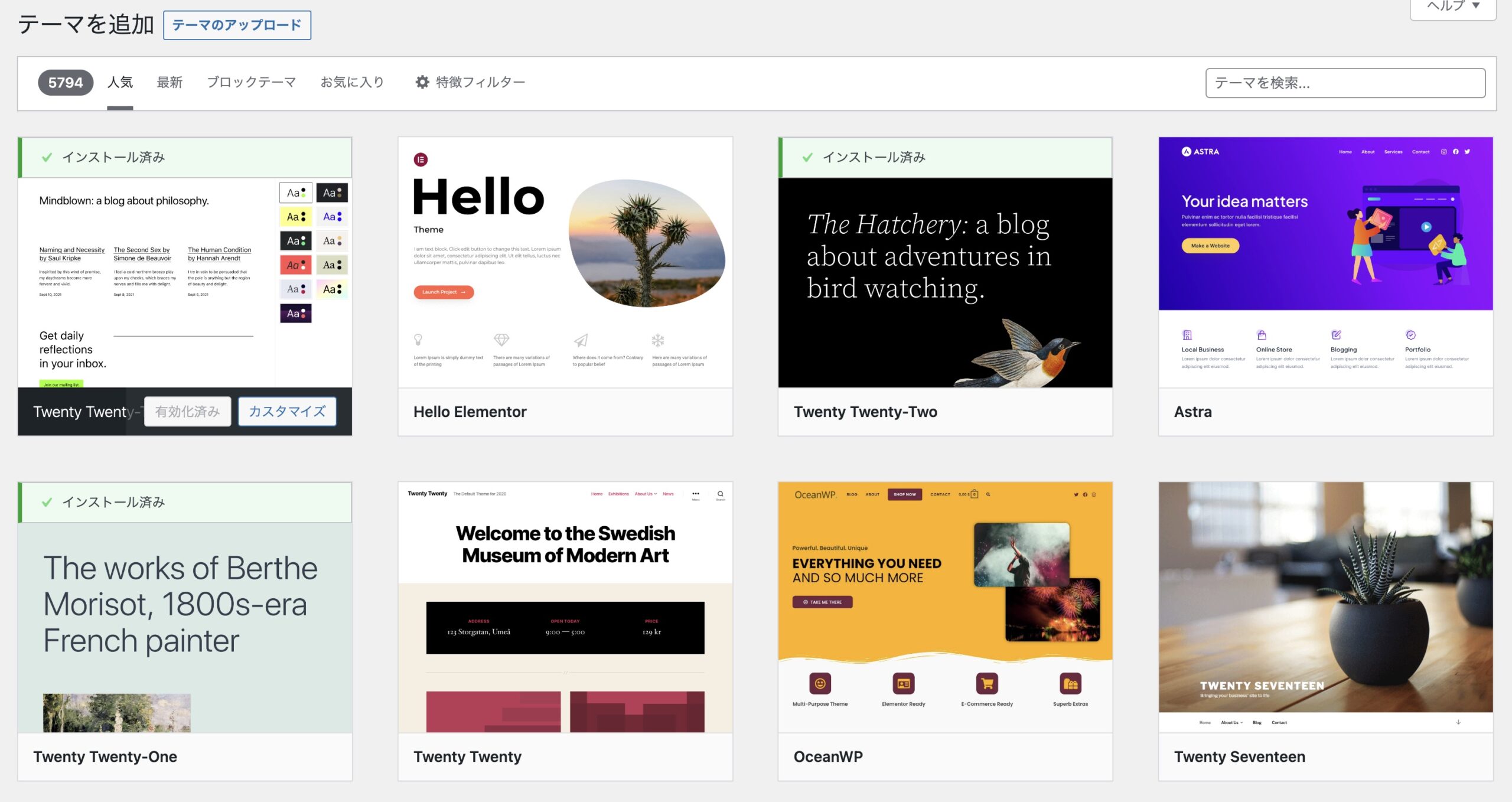
Task: Click the search icon in Twenty Twenty preview
Action: pyautogui.click(x=720, y=494)
